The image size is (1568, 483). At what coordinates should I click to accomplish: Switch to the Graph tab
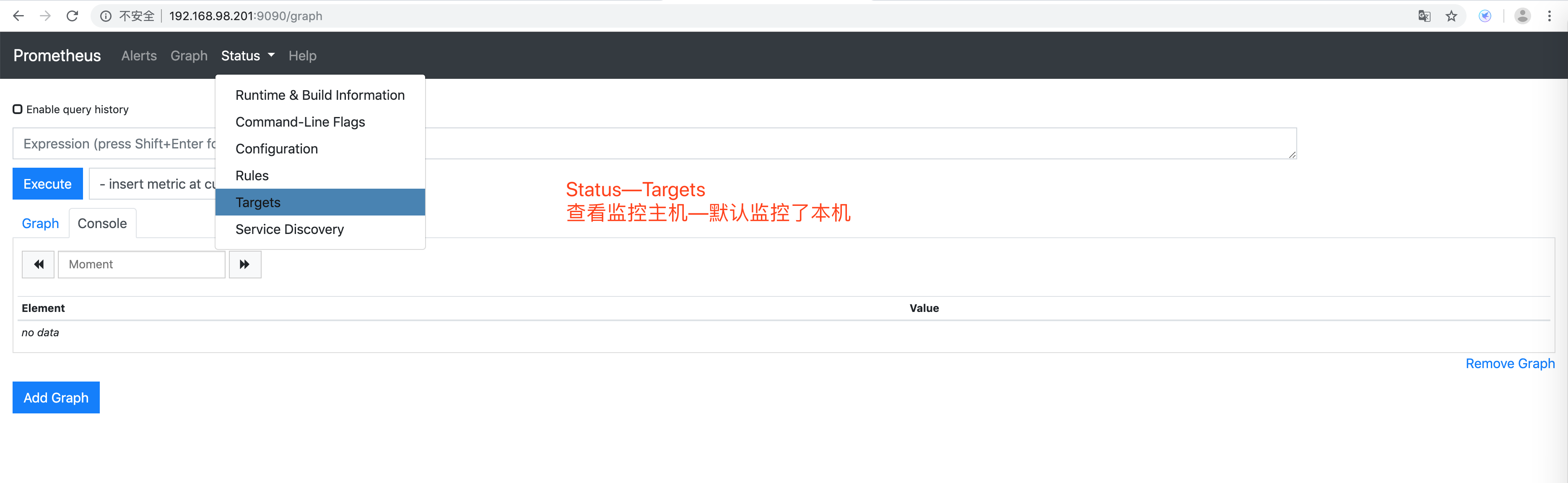coord(40,223)
